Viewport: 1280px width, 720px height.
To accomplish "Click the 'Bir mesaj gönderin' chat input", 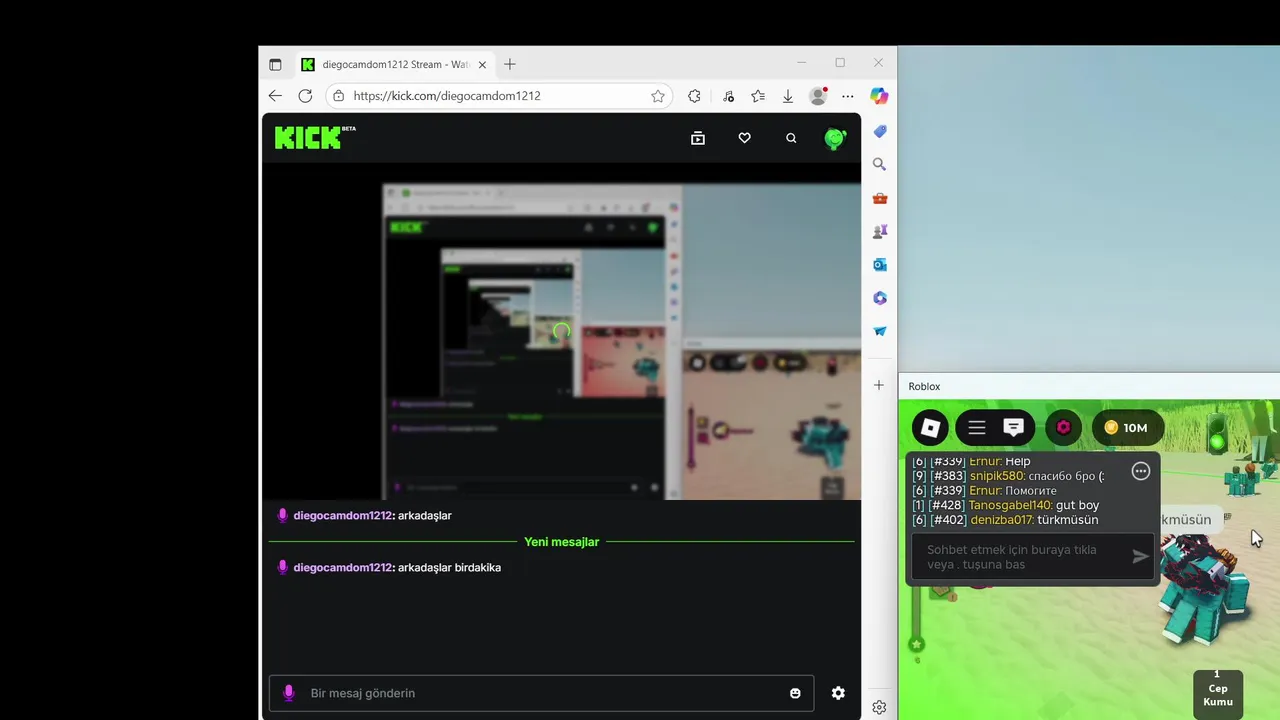I will coord(541,693).
